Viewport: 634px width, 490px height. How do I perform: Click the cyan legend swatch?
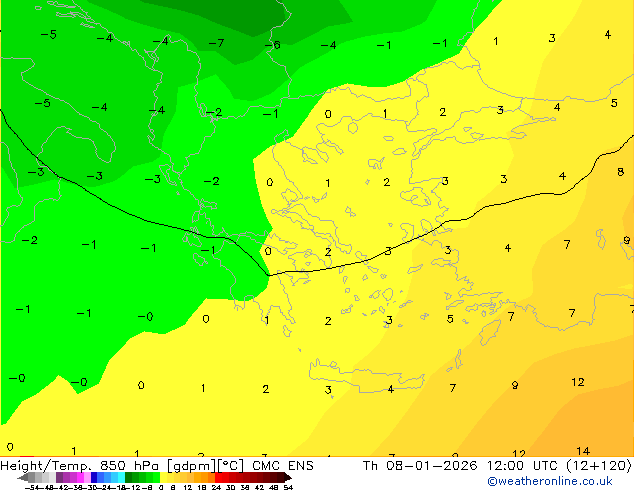(x=121, y=478)
